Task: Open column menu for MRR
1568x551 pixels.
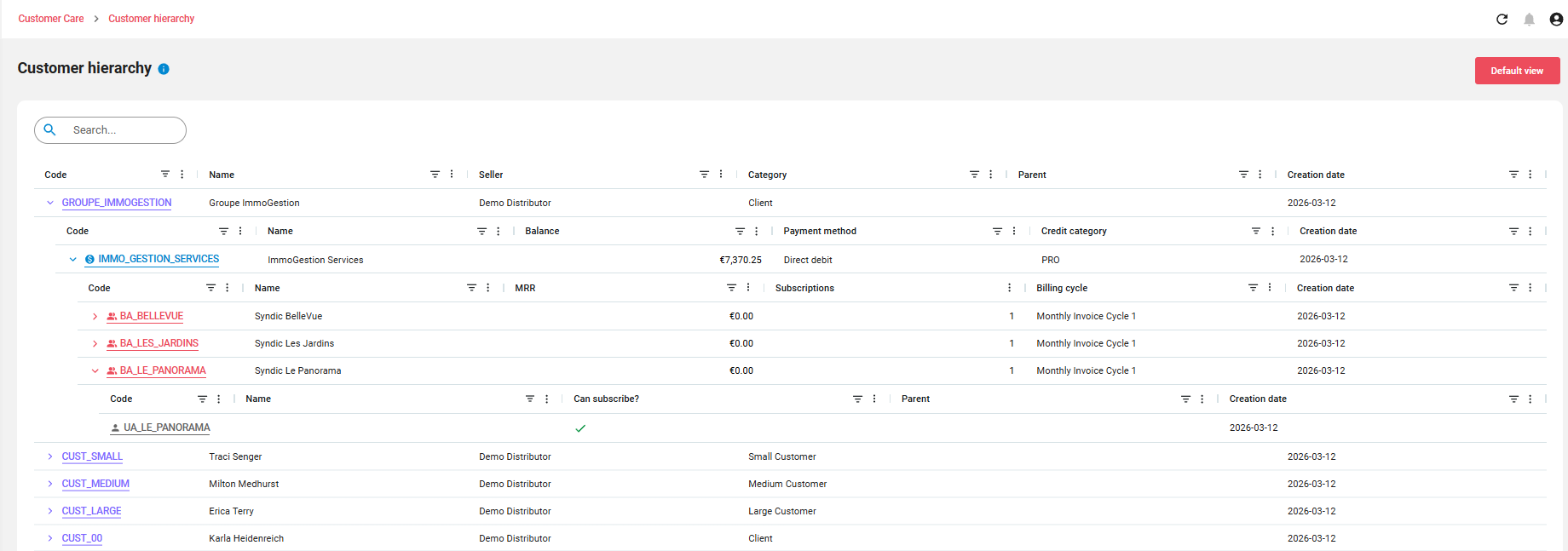Action: point(748,288)
